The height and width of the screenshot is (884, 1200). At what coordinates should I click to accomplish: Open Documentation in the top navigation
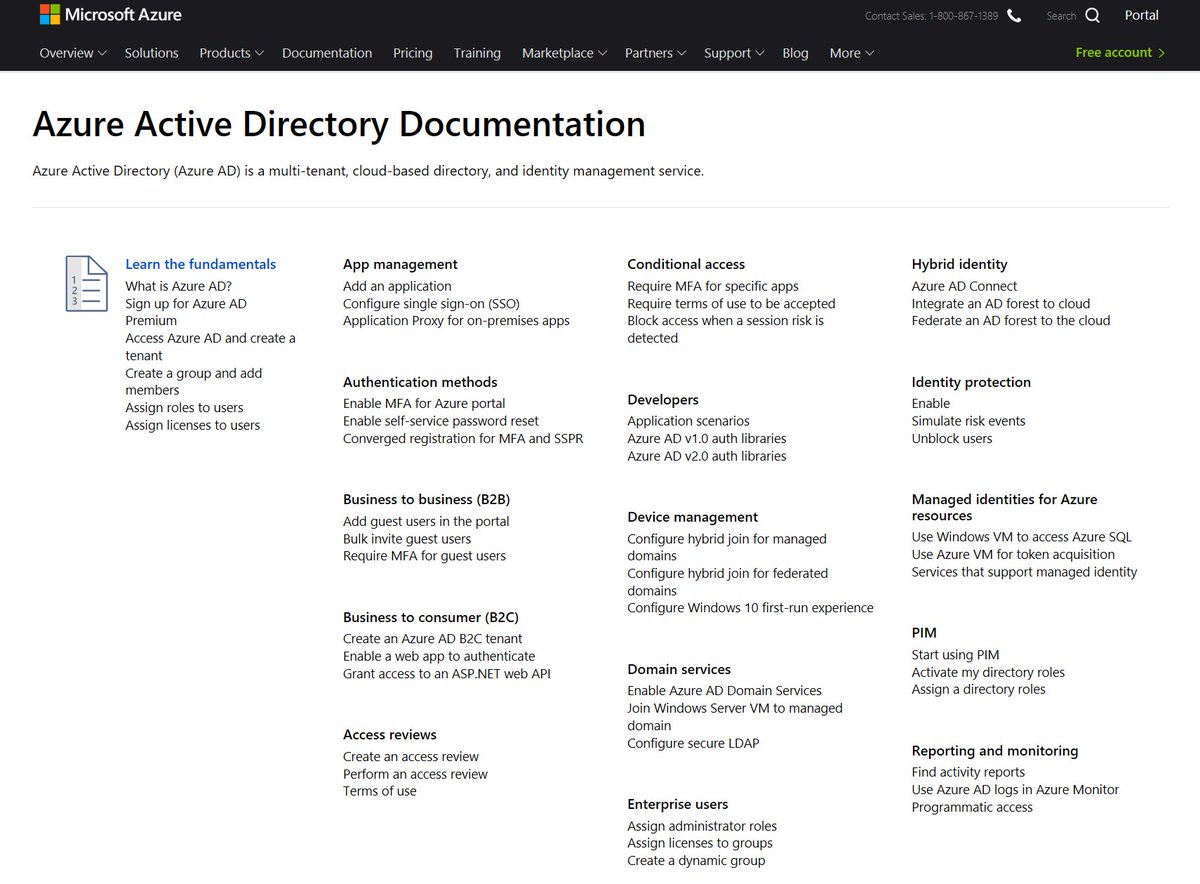tap(327, 53)
